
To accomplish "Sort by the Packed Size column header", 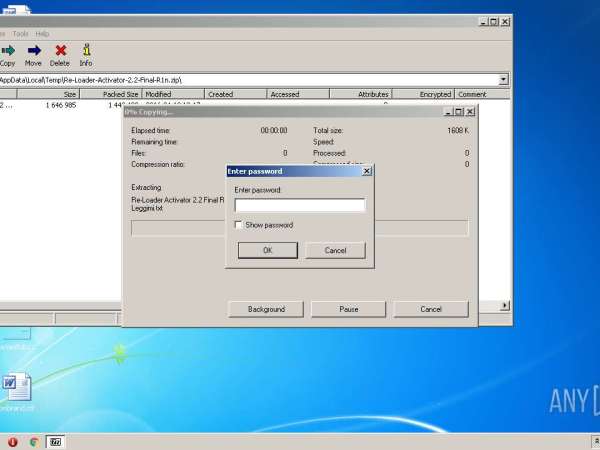I will (111, 94).
